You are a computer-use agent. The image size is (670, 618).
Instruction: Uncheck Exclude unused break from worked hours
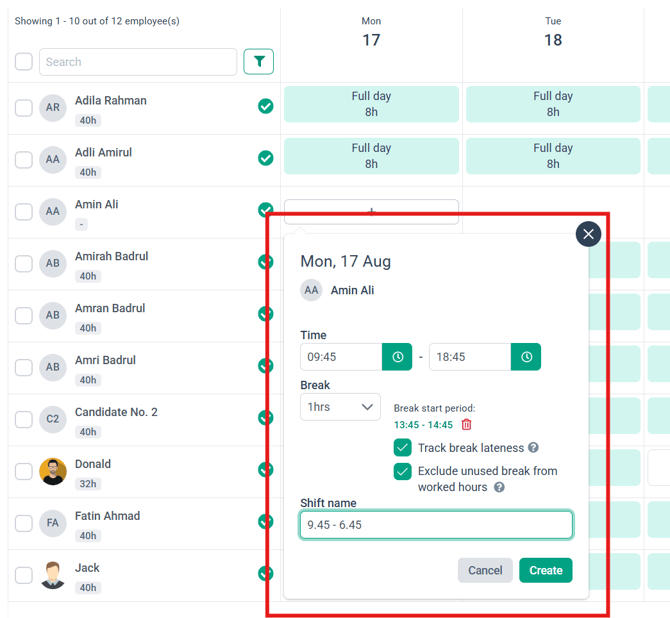click(403, 471)
